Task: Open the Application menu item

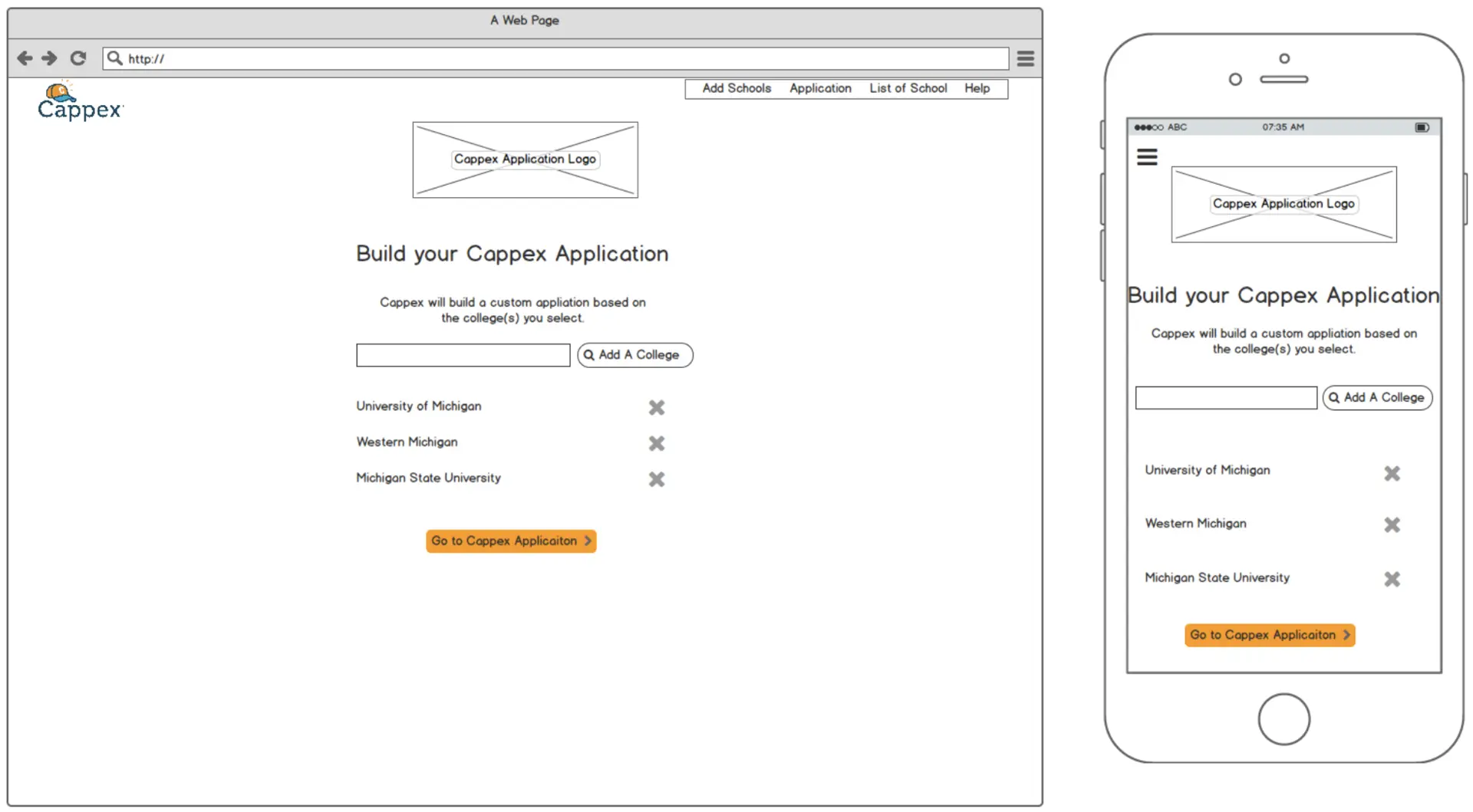Action: (820, 88)
